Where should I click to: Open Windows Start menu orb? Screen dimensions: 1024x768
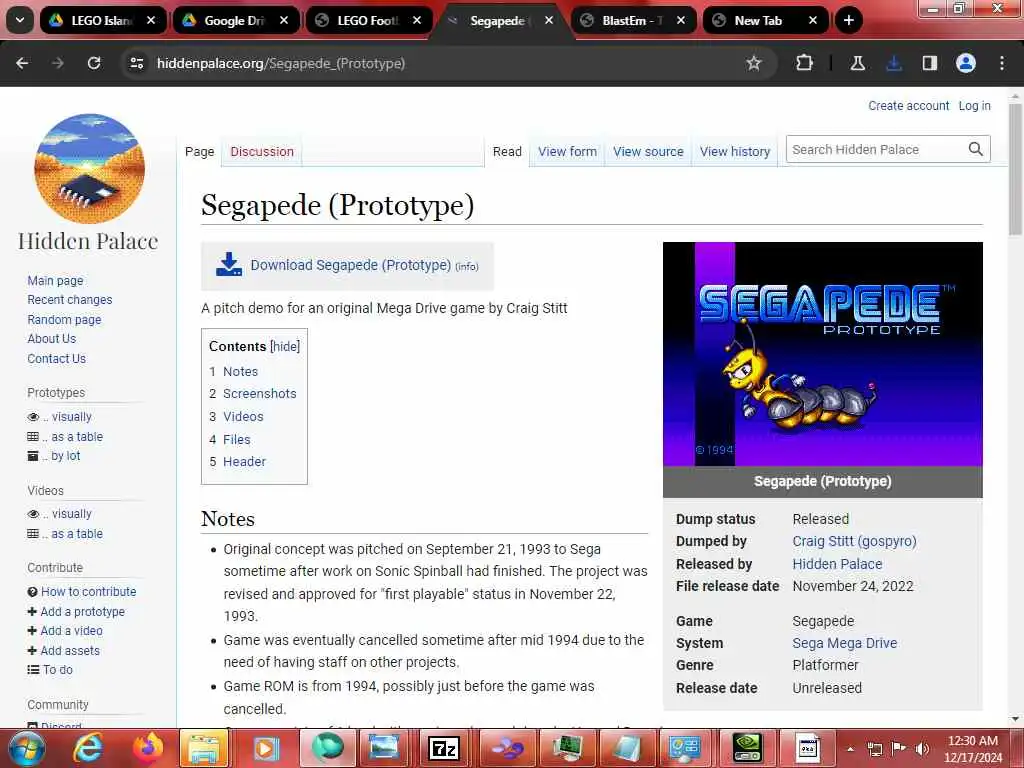pos(26,748)
